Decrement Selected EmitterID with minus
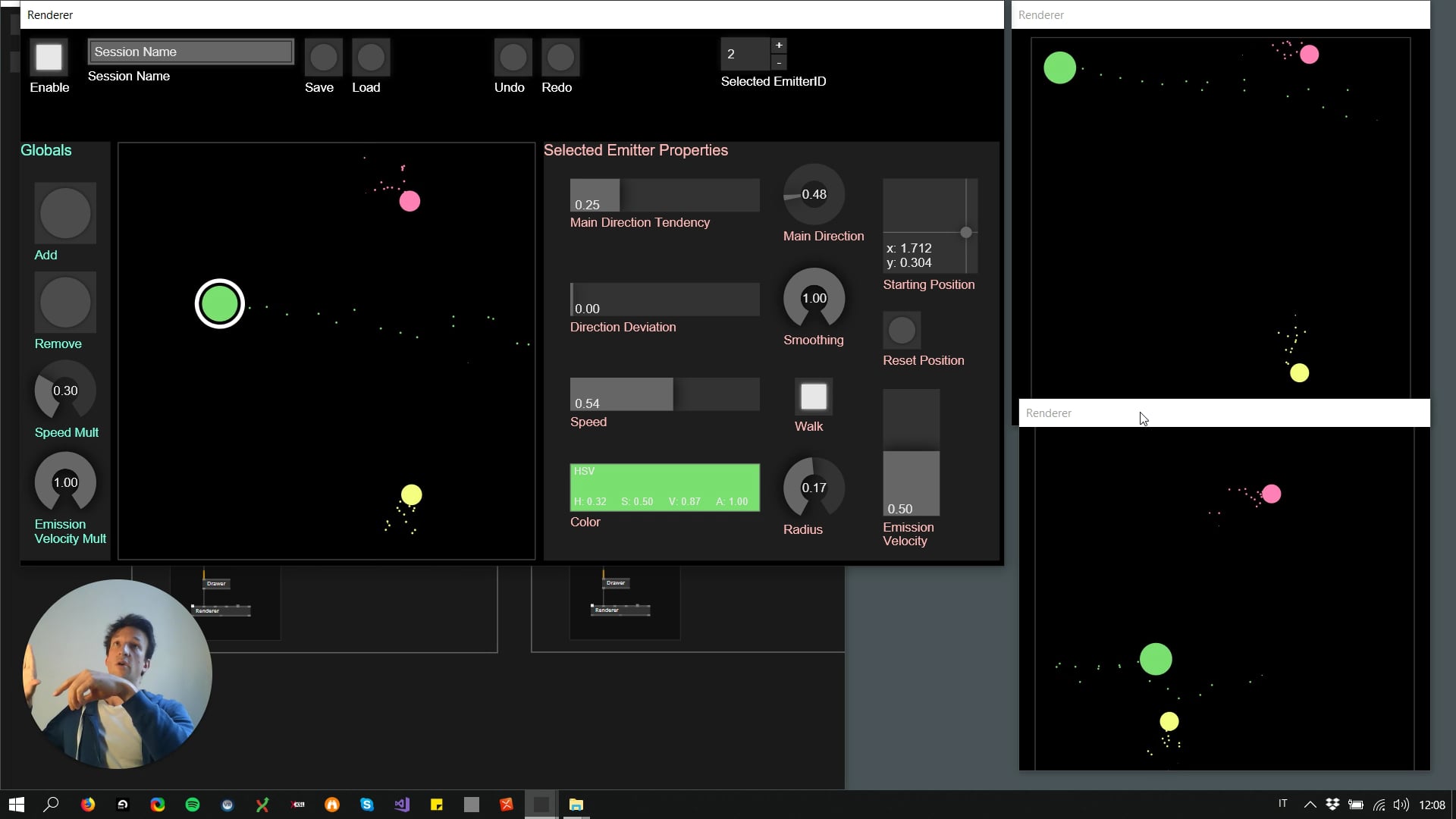 coord(779,62)
